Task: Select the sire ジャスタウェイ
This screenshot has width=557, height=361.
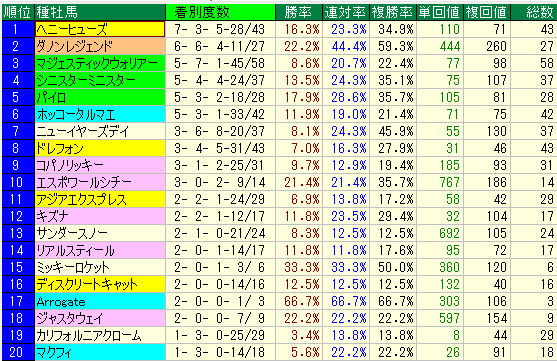Action: pos(100,318)
